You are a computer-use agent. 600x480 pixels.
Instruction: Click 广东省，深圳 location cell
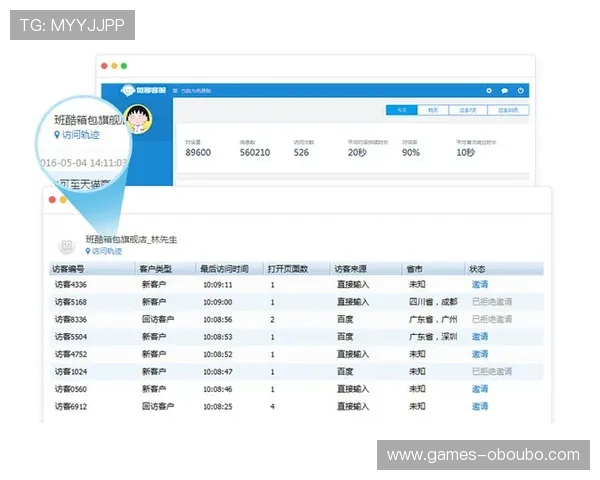(433, 337)
